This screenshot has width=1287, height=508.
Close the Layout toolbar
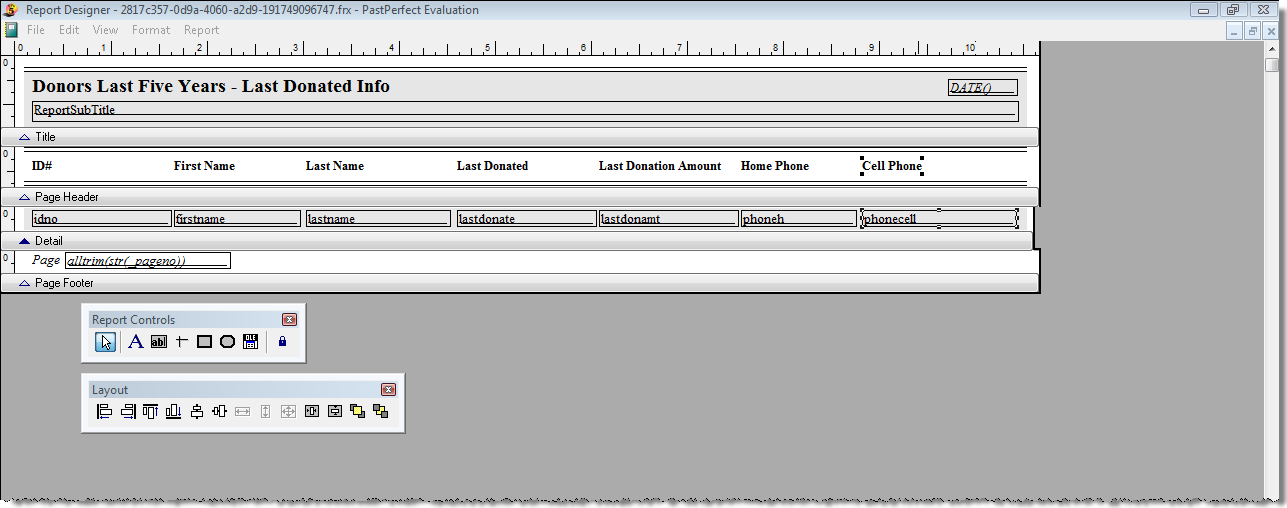point(388,390)
